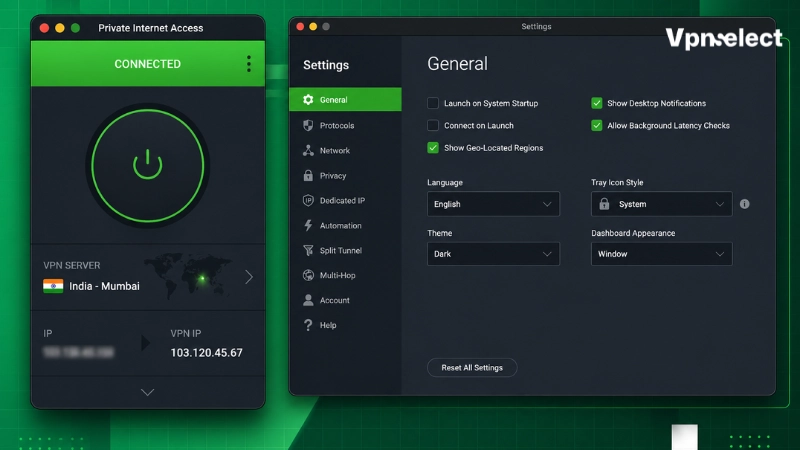Enable Connect on Launch checkbox
Screen dimensions: 800x450
point(433,125)
